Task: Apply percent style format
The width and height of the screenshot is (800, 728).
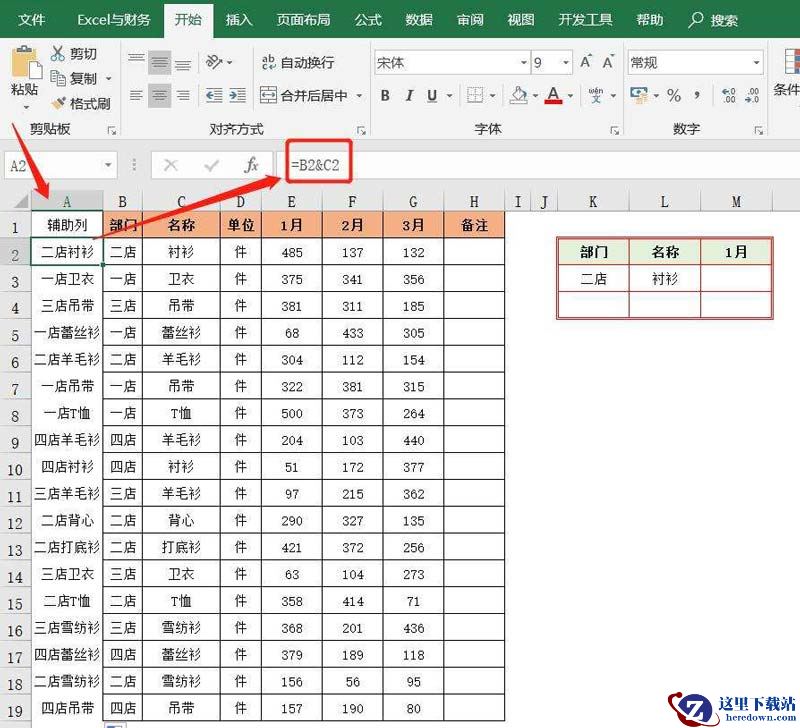Action: tap(674, 95)
